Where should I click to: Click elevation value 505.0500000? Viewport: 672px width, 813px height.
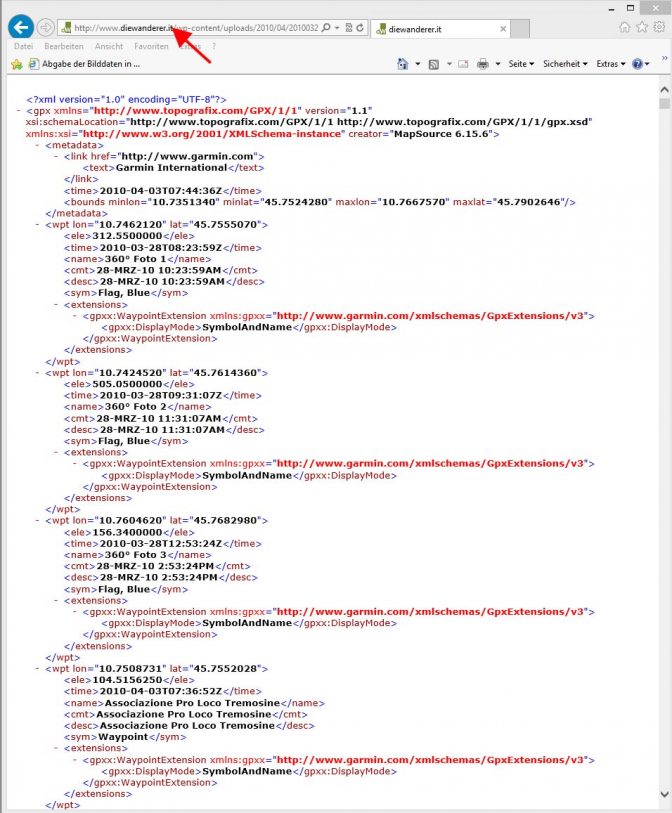(128, 384)
